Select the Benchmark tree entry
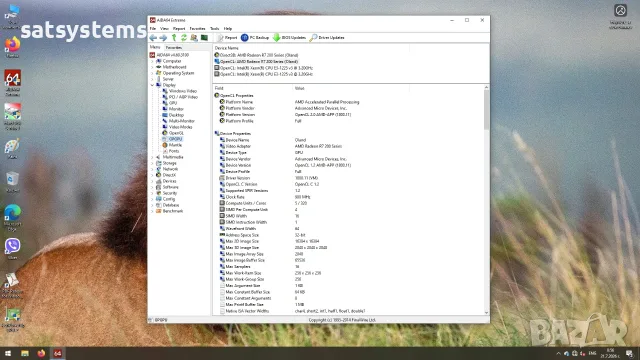Viewport: 640px width, 360px height. [173, 211]
